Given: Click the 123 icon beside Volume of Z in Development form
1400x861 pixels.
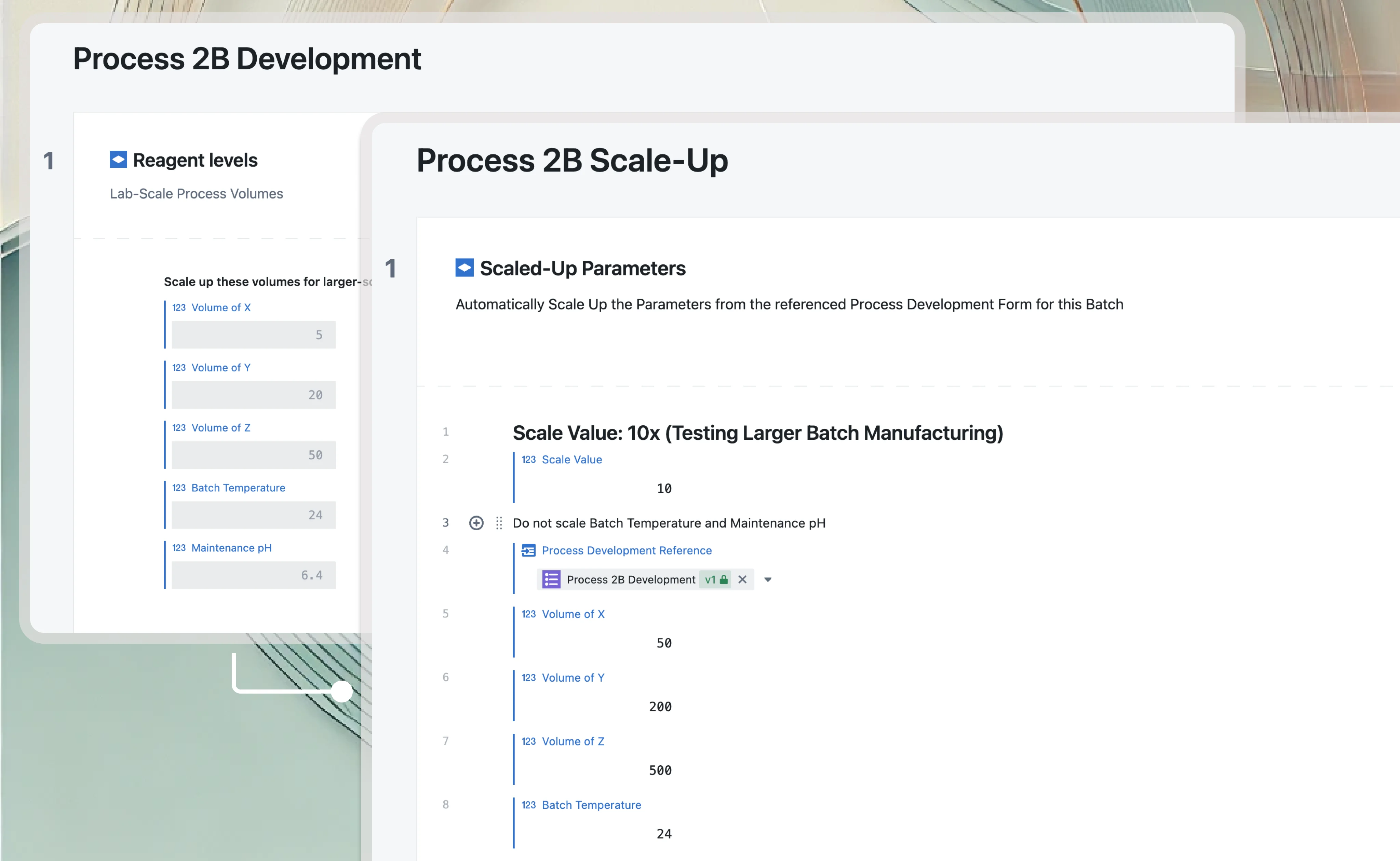Looking at the screenshot, I should [x=179, y=428].
